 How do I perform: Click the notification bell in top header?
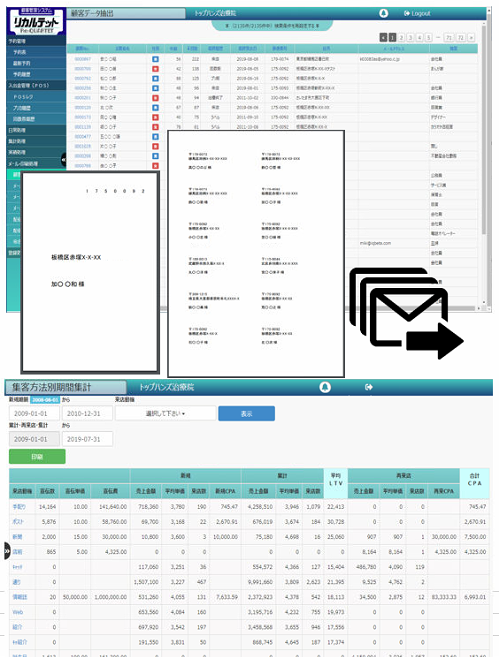383,13
